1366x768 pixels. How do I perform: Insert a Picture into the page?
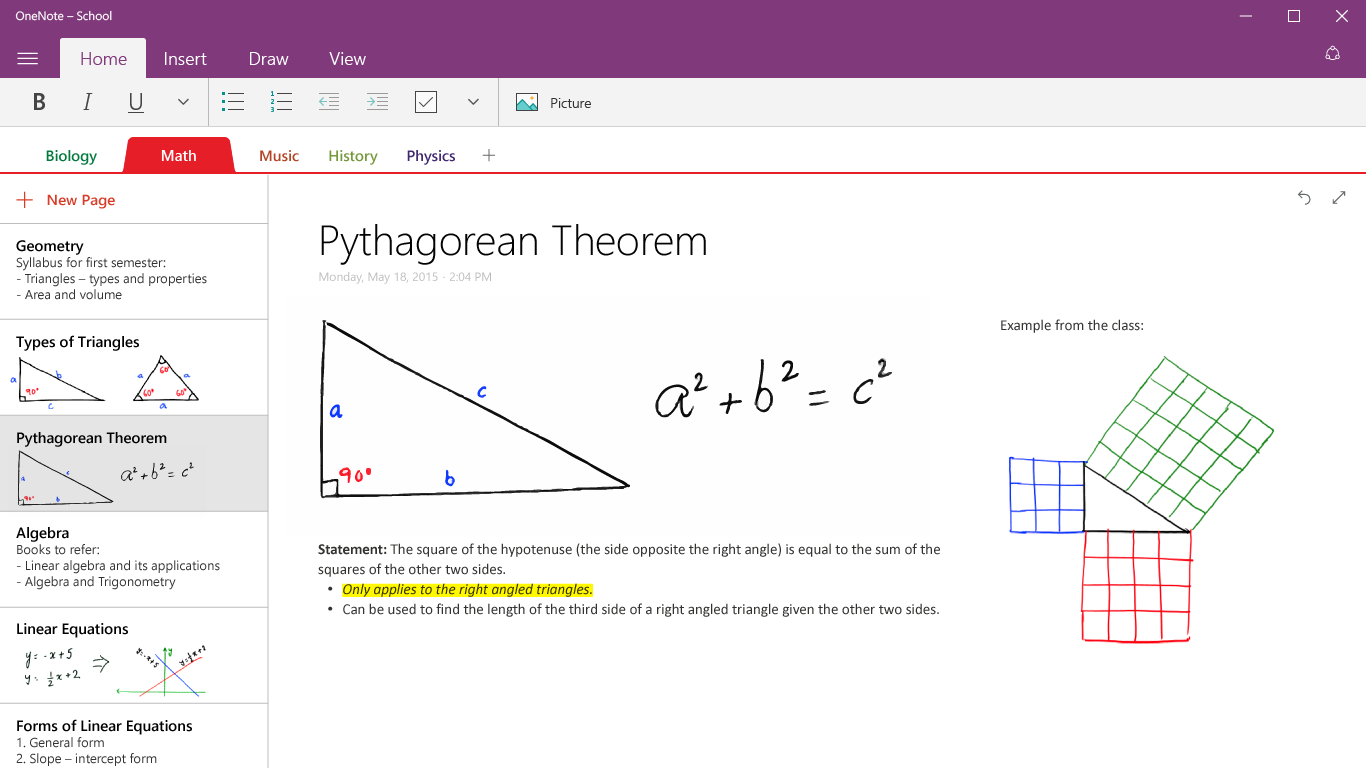[x=553, y=101]
